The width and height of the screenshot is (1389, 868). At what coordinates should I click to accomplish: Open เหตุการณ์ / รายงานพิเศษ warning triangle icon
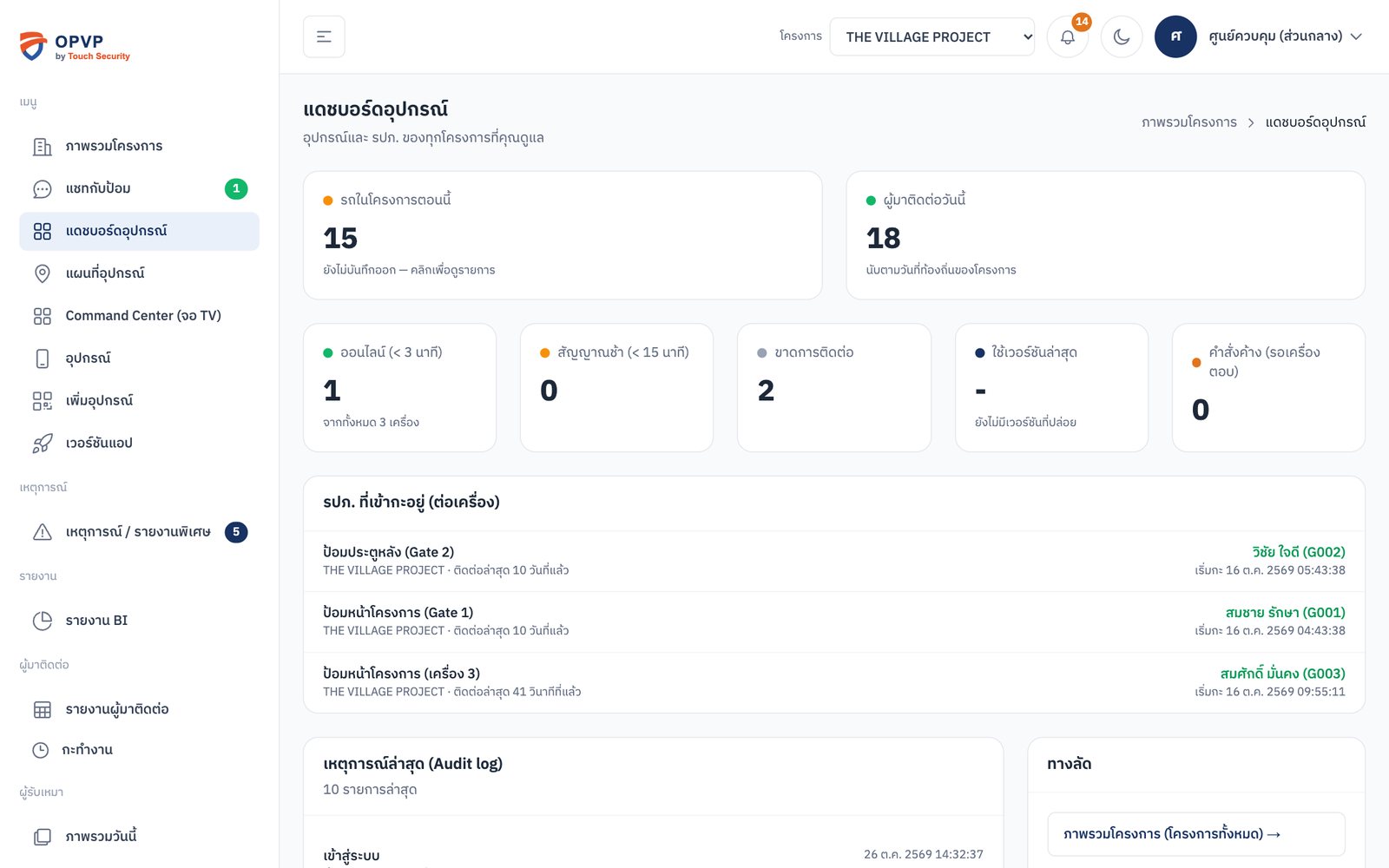[42, 532]
